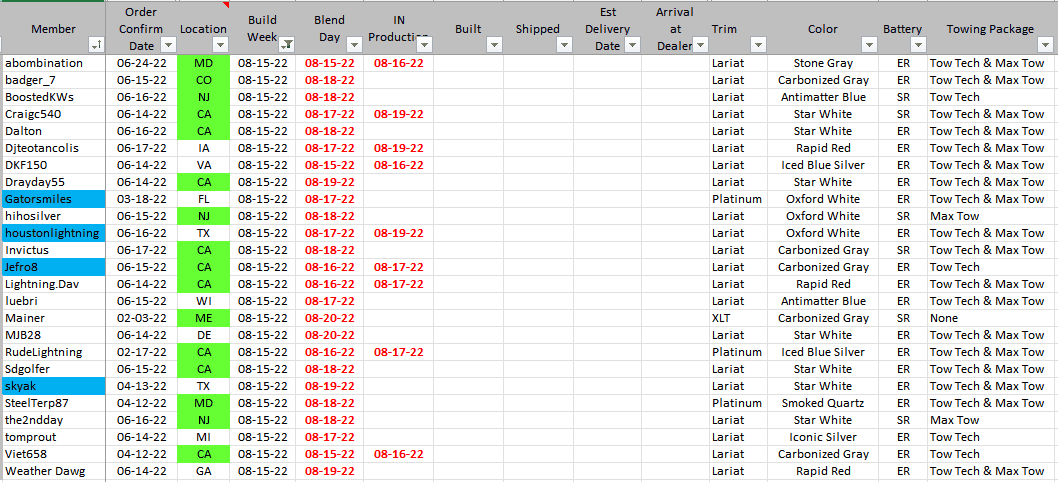Open the Blend Day filter arrow

(355, 45)
